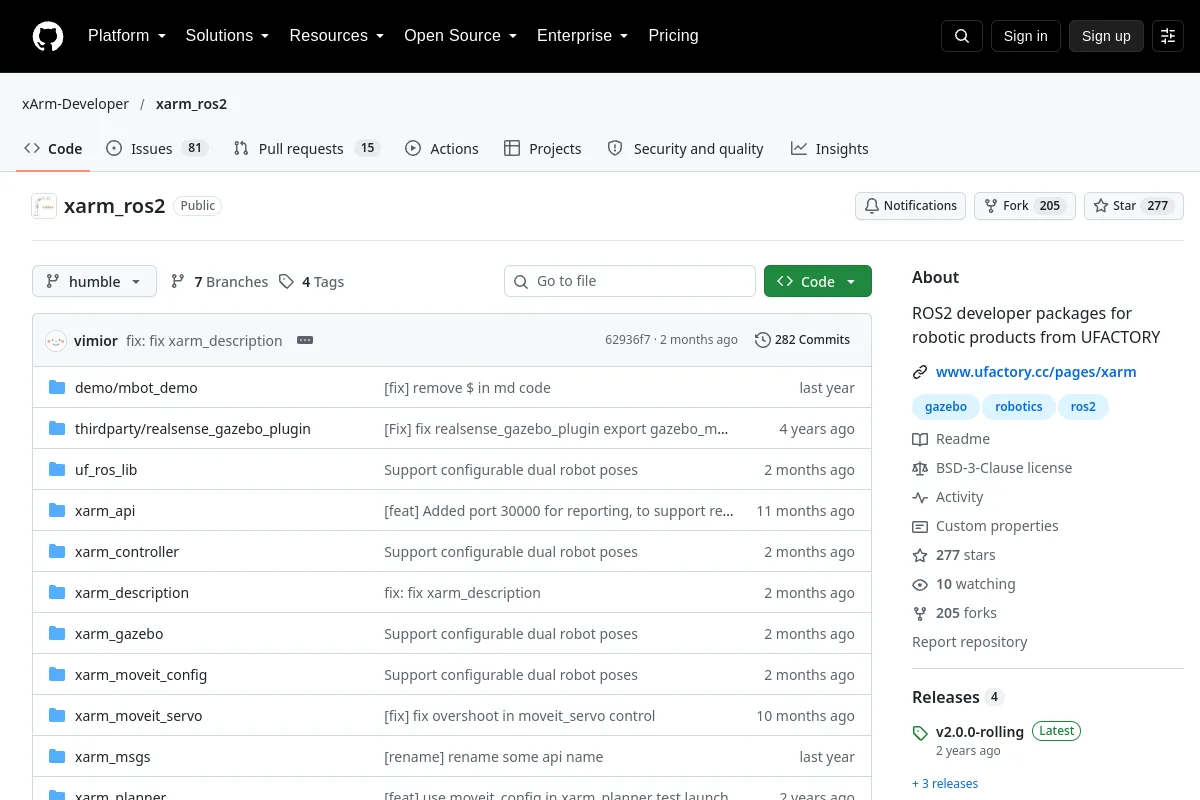Open the 282 Commits history link
The width and height of the screenshot is (1200, 800).
pyautogui.click(x=802, y=340)
